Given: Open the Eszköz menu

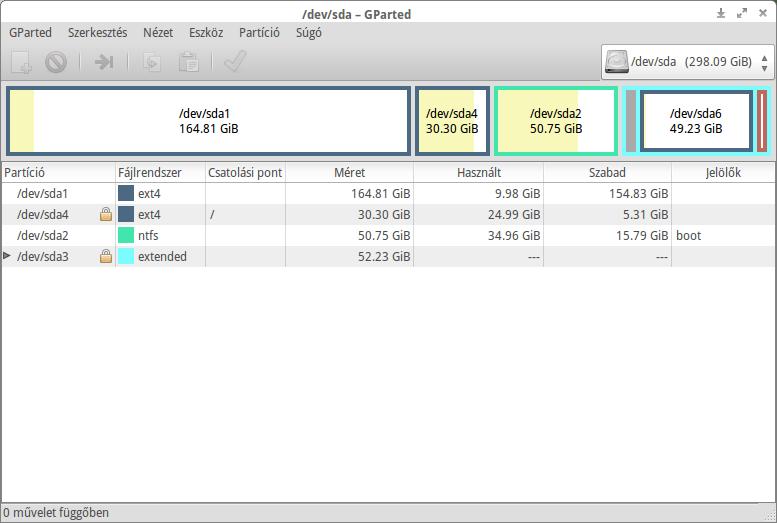Looking at the screenshot, I should click(206, 33).
